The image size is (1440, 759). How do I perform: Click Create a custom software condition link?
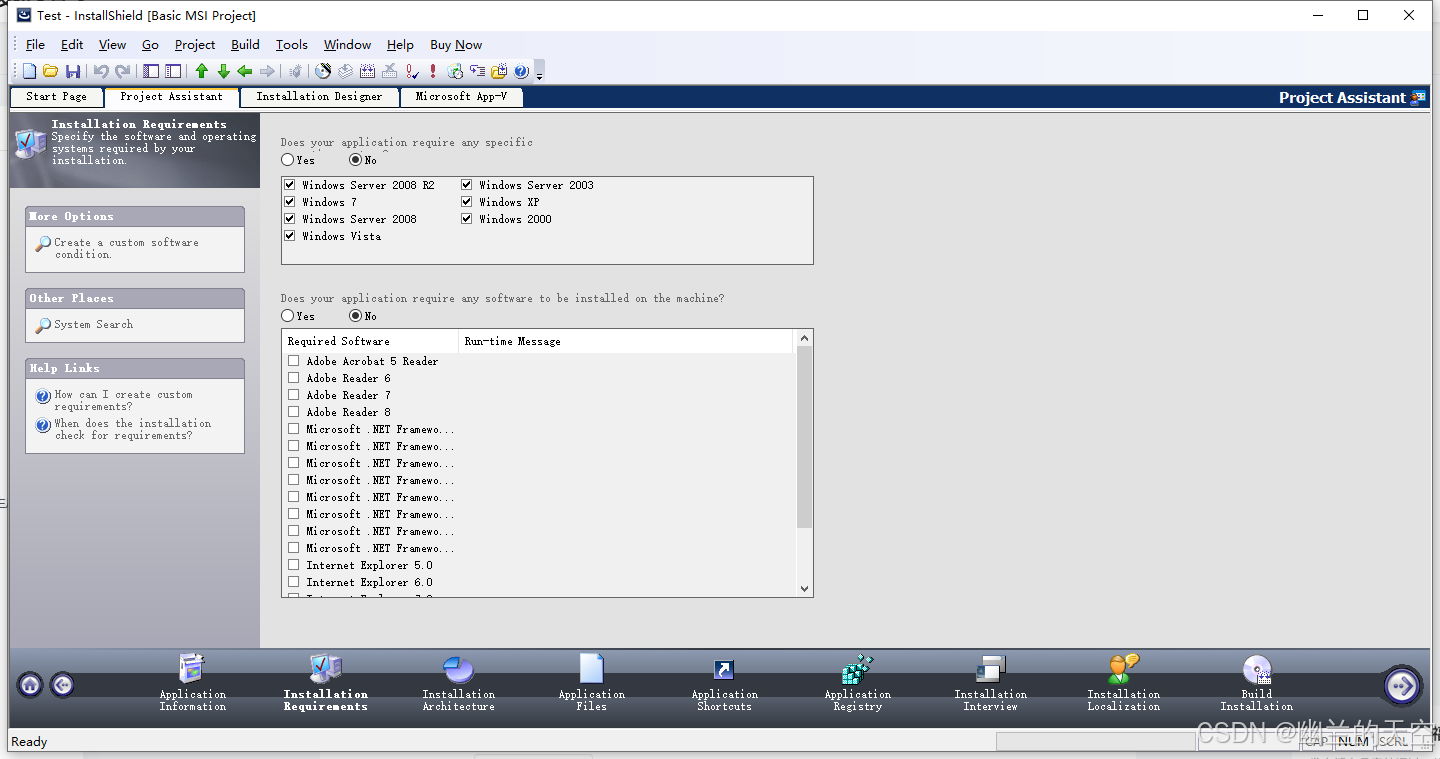(x=126, y=248)
